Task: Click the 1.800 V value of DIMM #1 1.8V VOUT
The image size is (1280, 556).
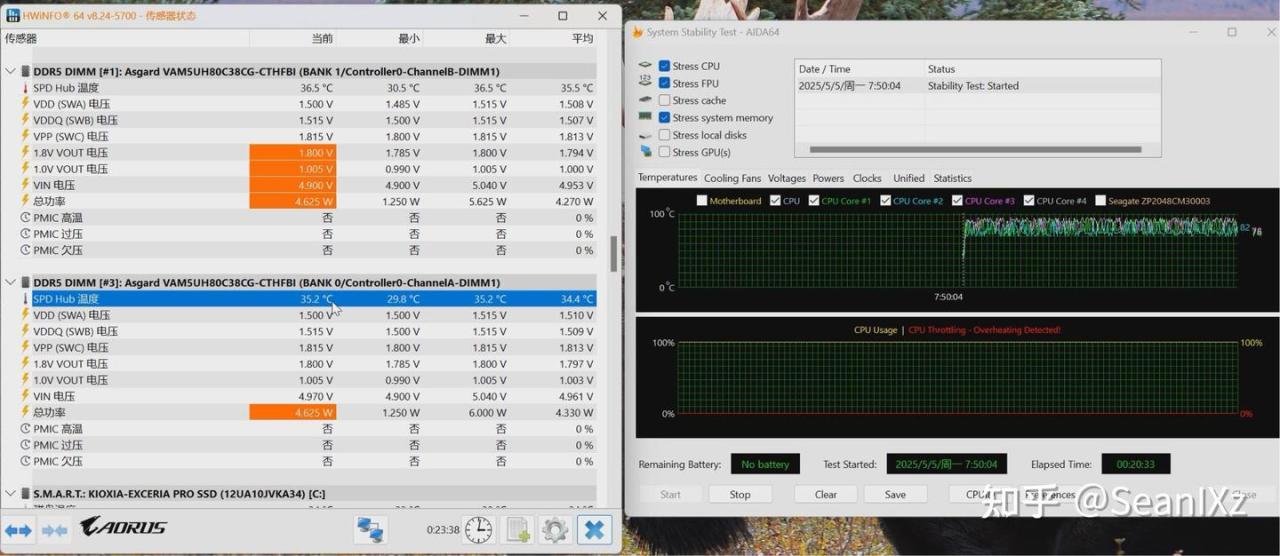Action: pyautogui.click(x=292, y=153)
